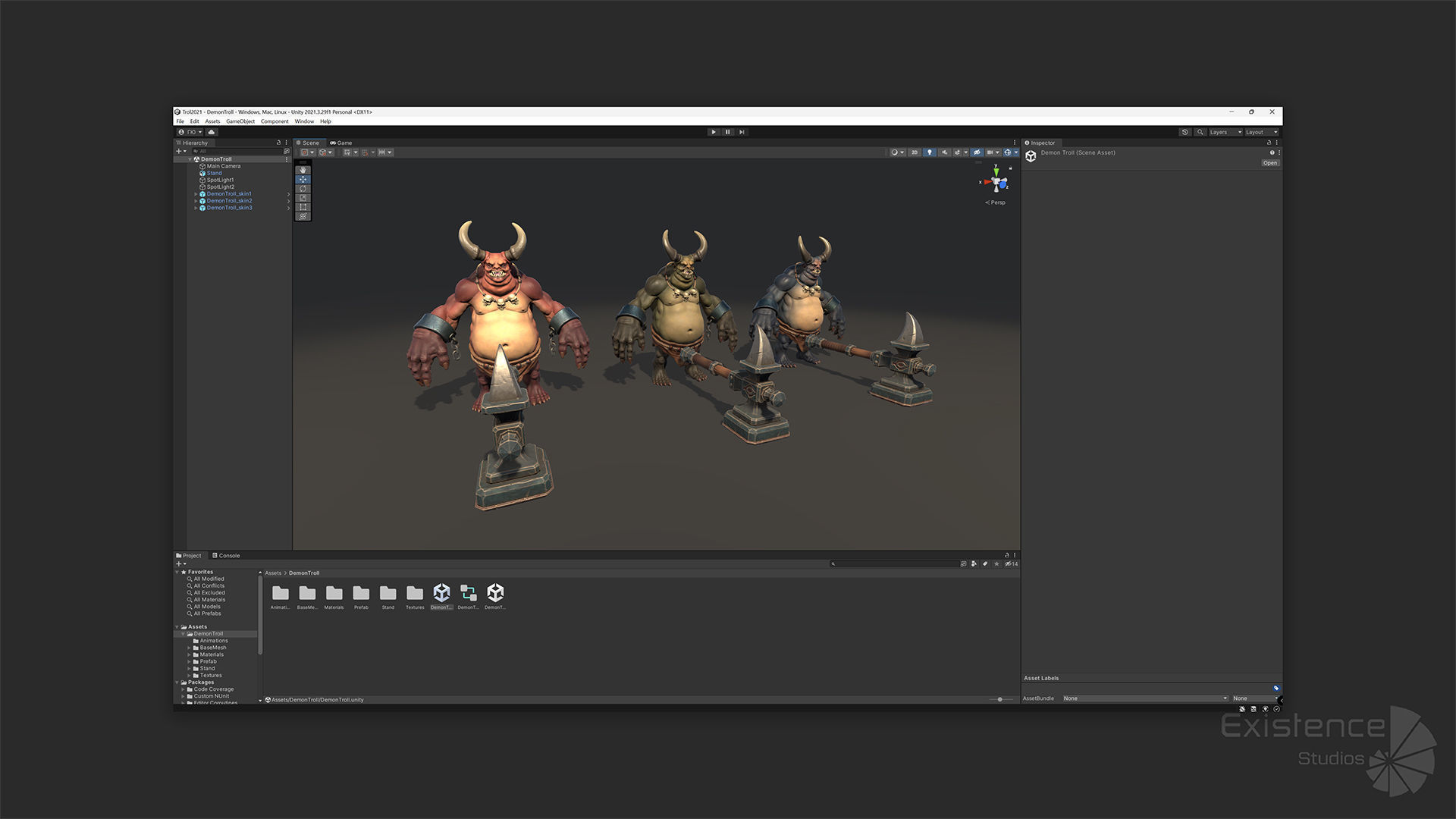Switch to the Console tab

(x=226, y=556)
